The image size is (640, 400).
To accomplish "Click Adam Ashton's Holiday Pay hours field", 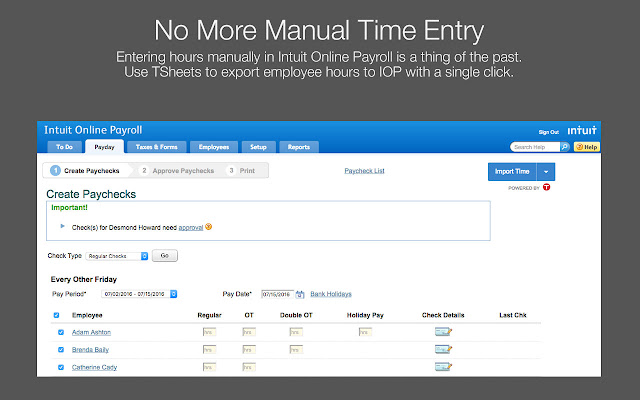I will (x=365, y=332).
